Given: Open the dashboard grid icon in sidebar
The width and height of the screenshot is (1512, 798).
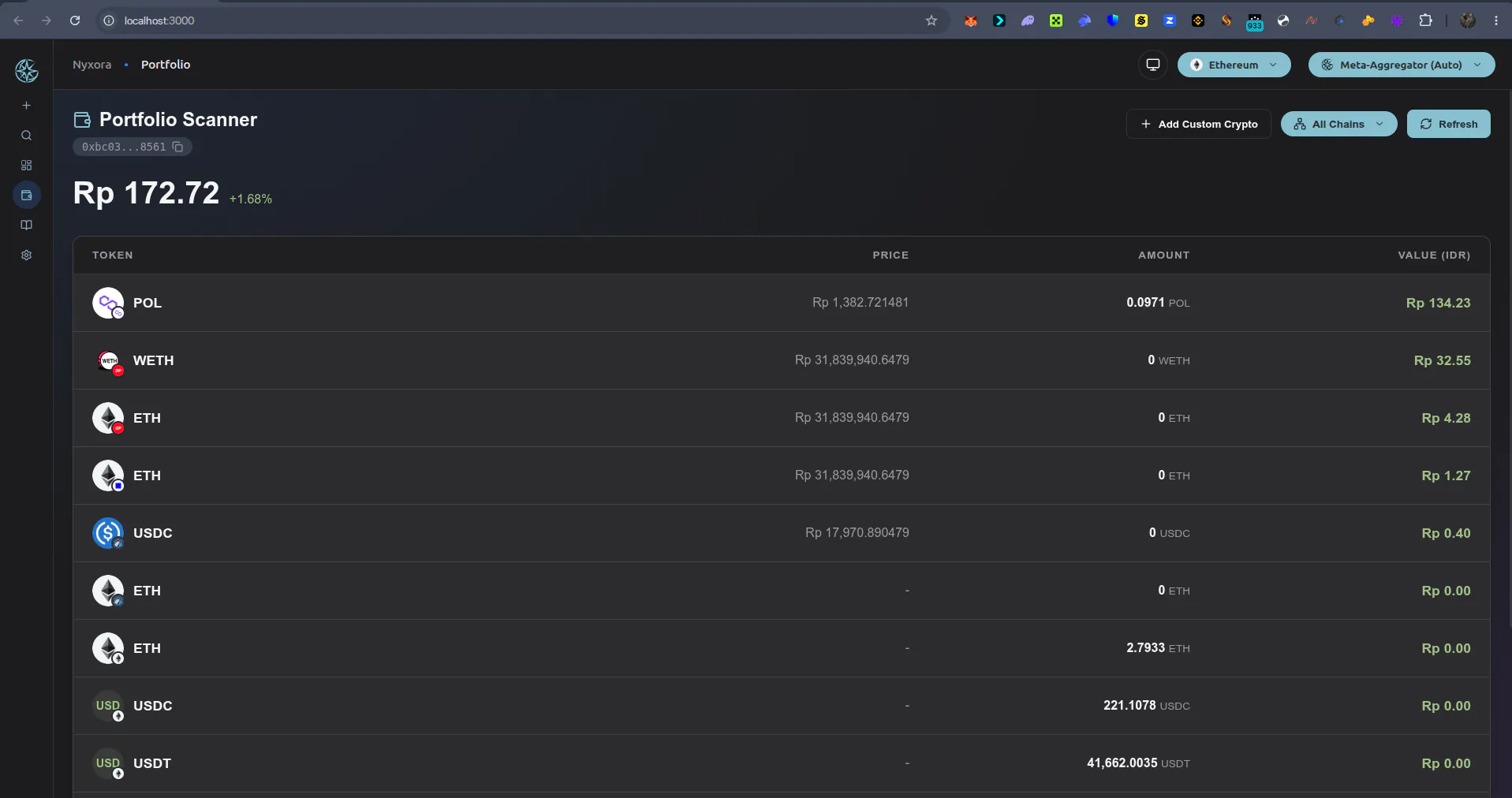Looking at the screenshot, I should pyautogui.click(x=26, y=165).
